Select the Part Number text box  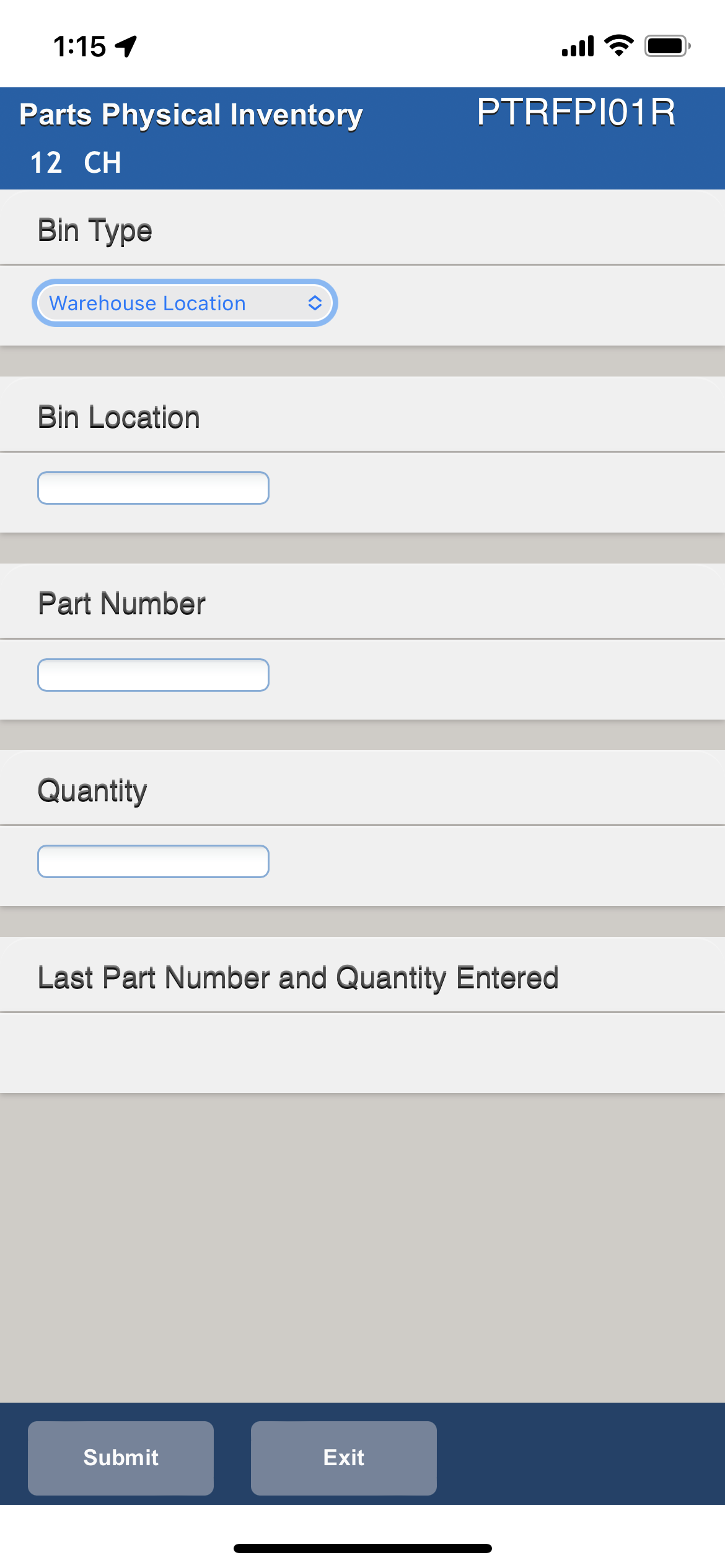coord(153,675)
